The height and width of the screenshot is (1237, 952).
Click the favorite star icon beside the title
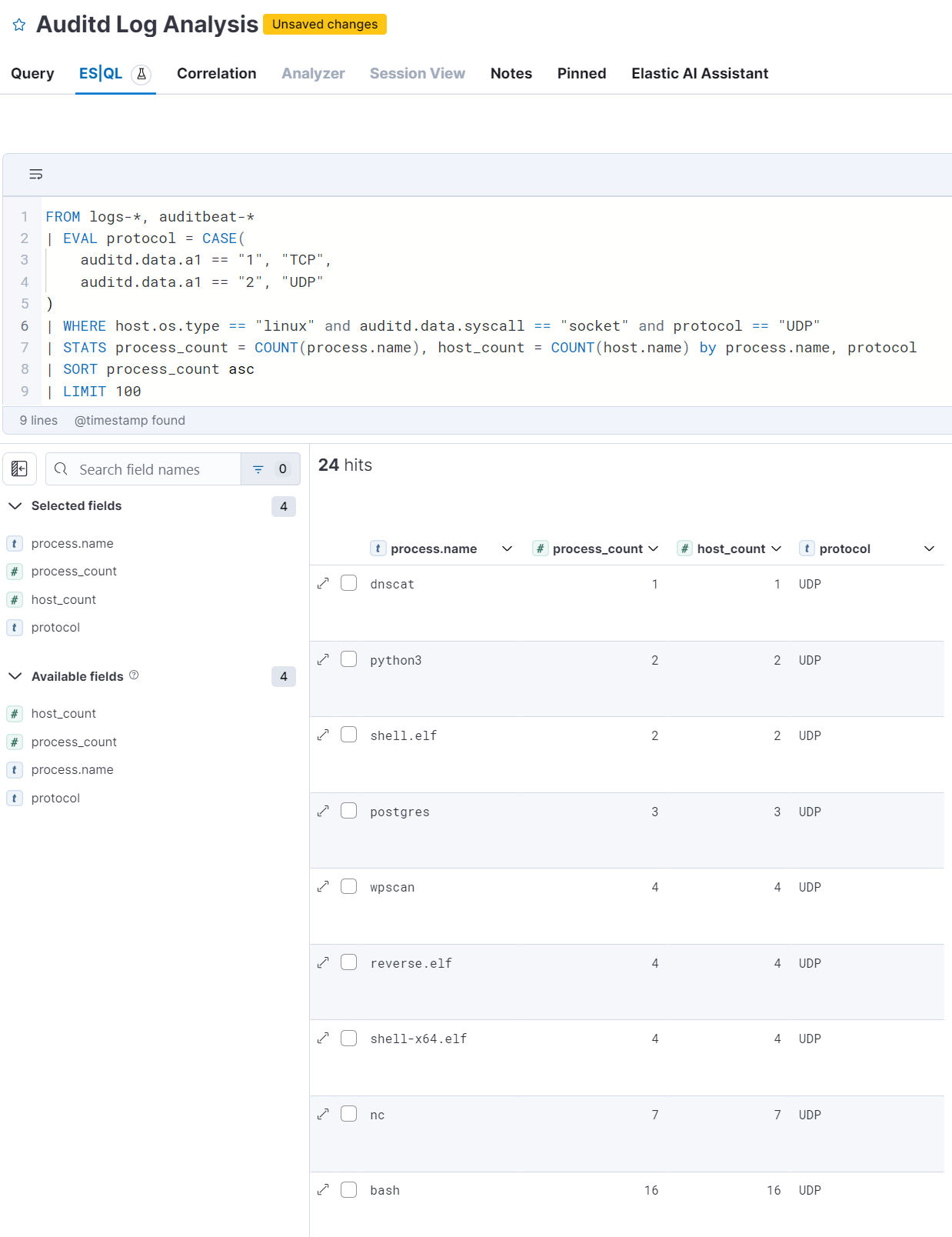pos(19,25)
